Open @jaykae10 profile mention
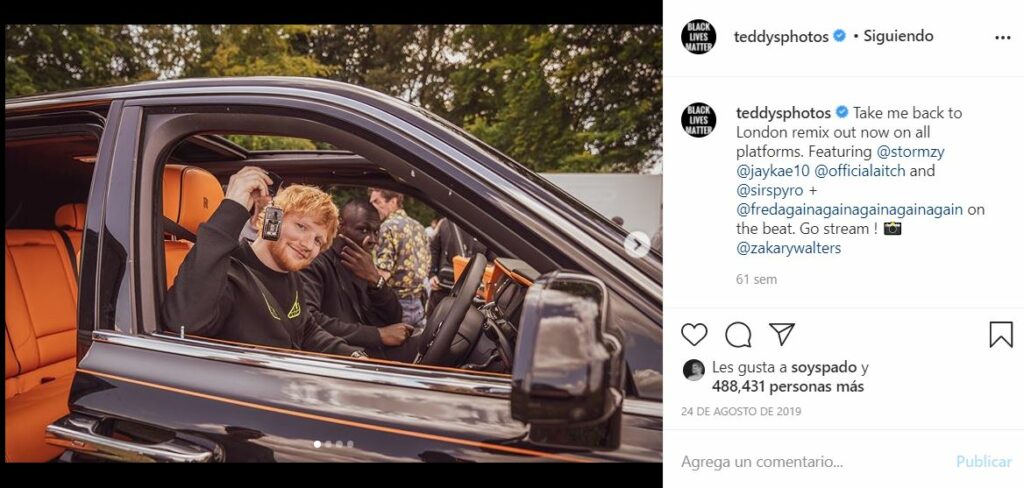The width and height of the screenshot is (1024, 488). click(772, 171)
